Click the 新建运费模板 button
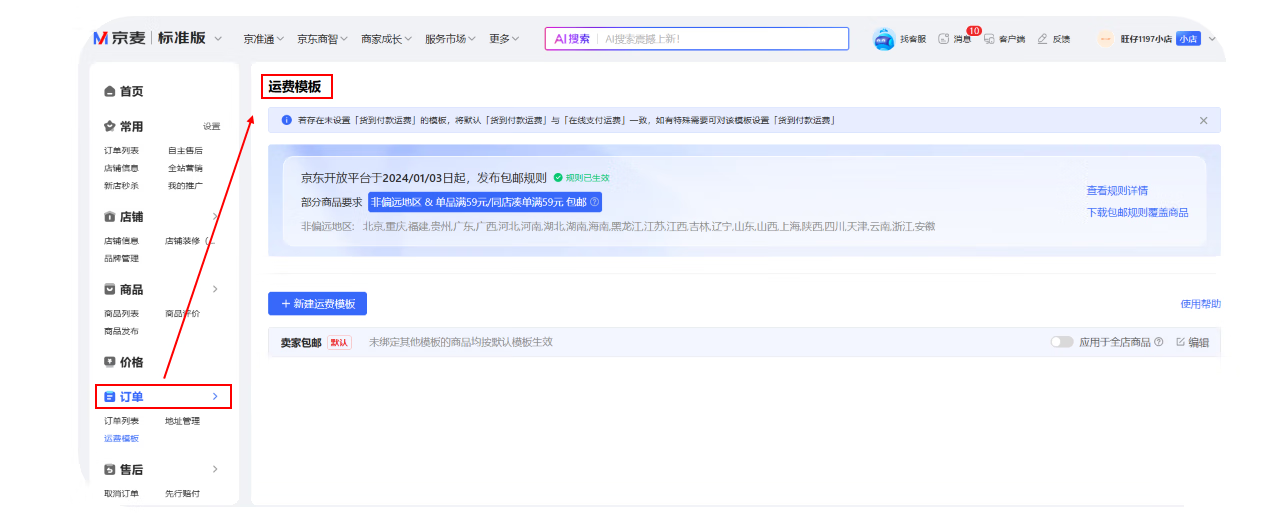 tap(317, 304)
